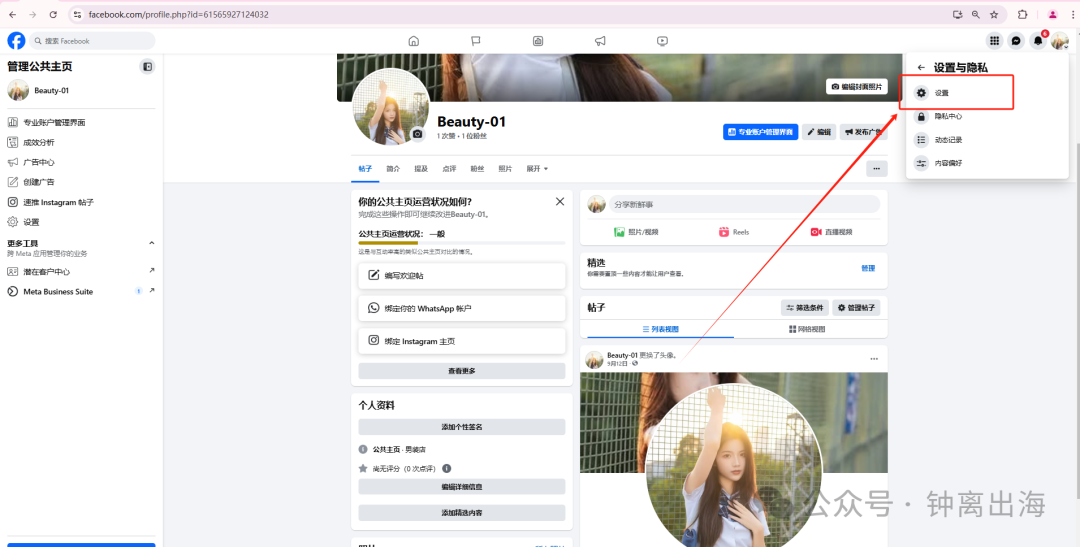Open browser extensions puzzle icon
The image size is (1080, 547).
(x=1022, y=14)
